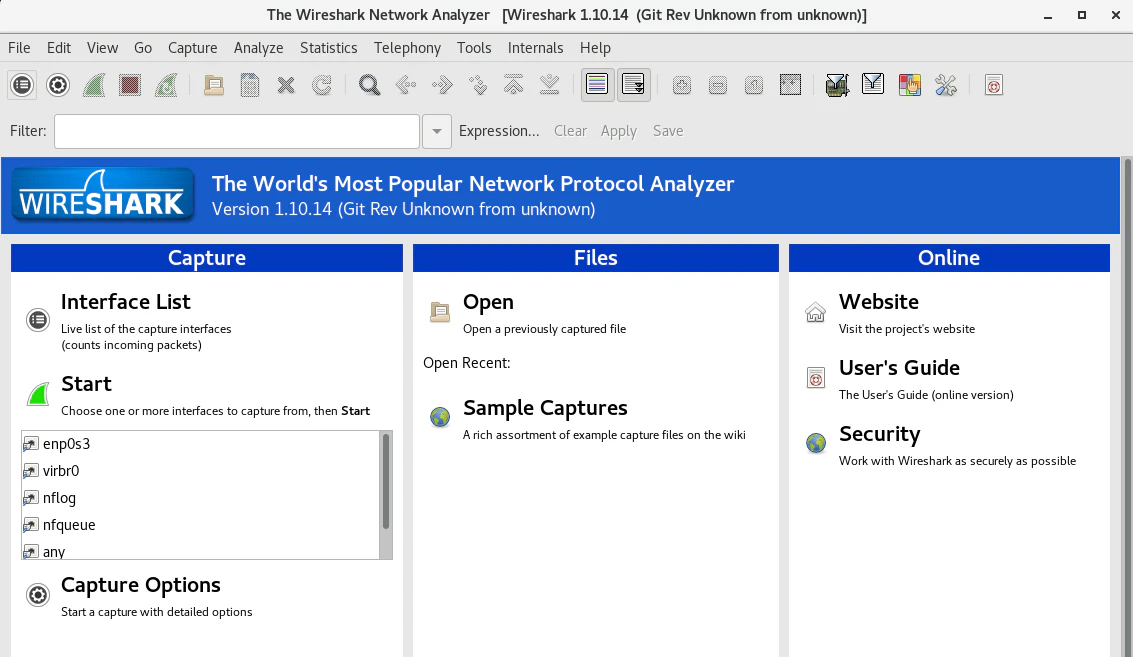Select the nflog interface
1133x657 pixels.
pos(200,498)
